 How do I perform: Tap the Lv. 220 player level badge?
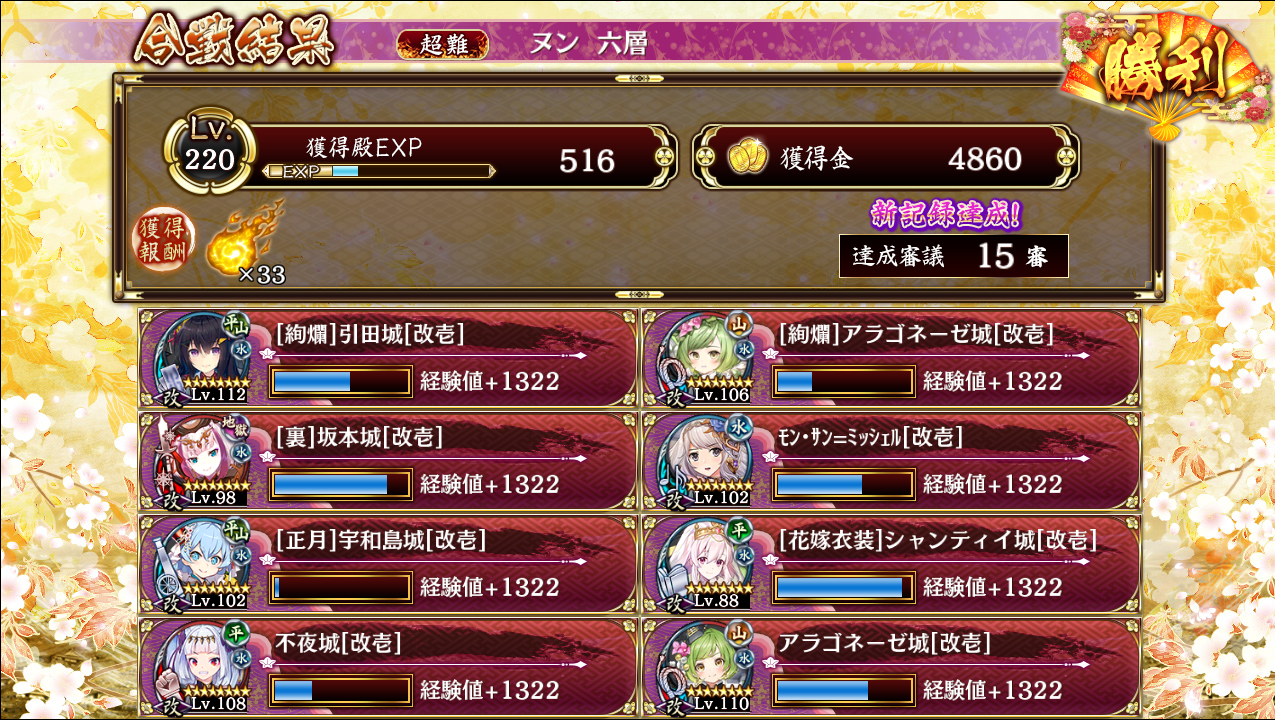click(207, 152)
